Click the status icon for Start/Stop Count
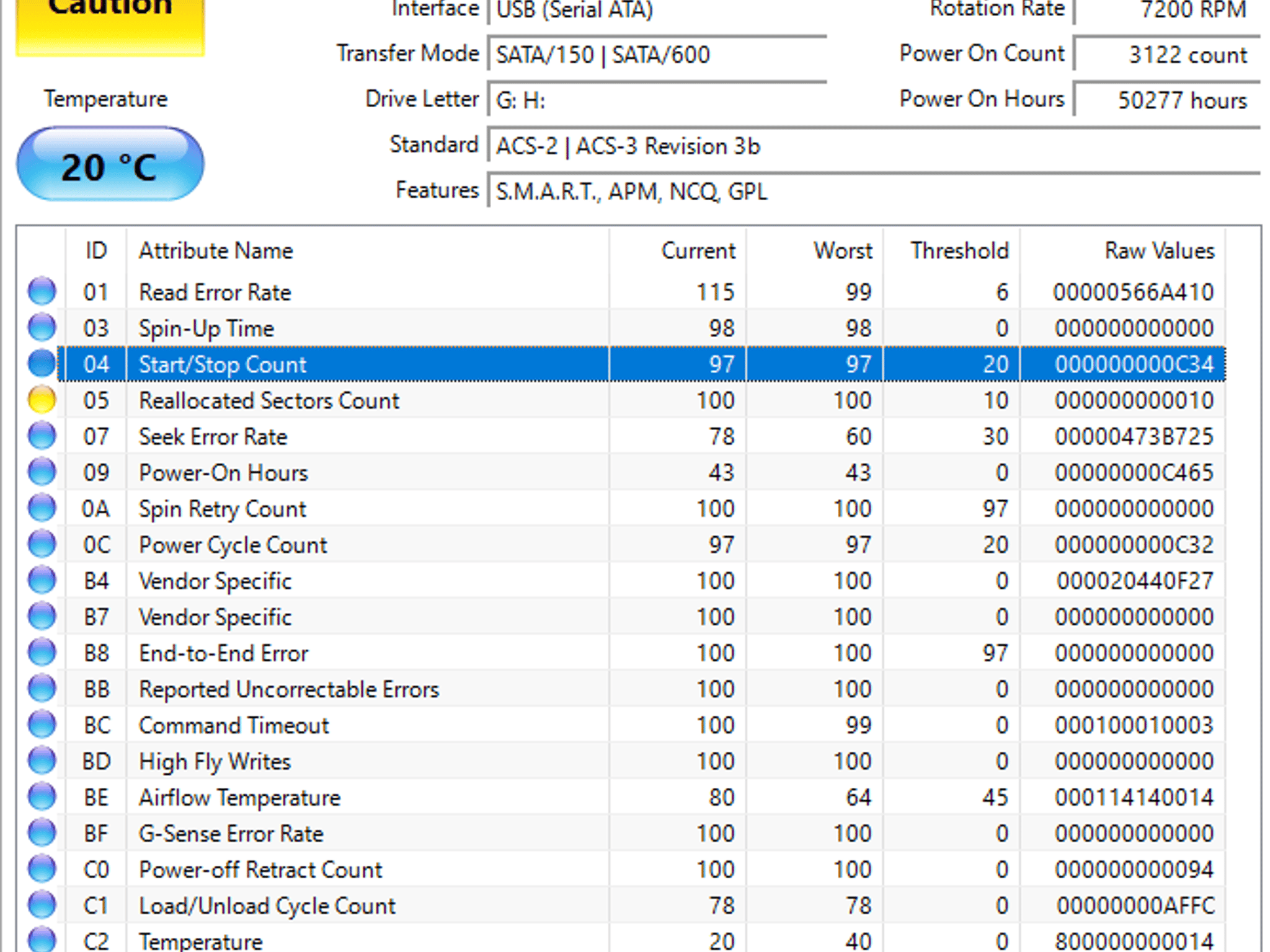 [42, 363]
